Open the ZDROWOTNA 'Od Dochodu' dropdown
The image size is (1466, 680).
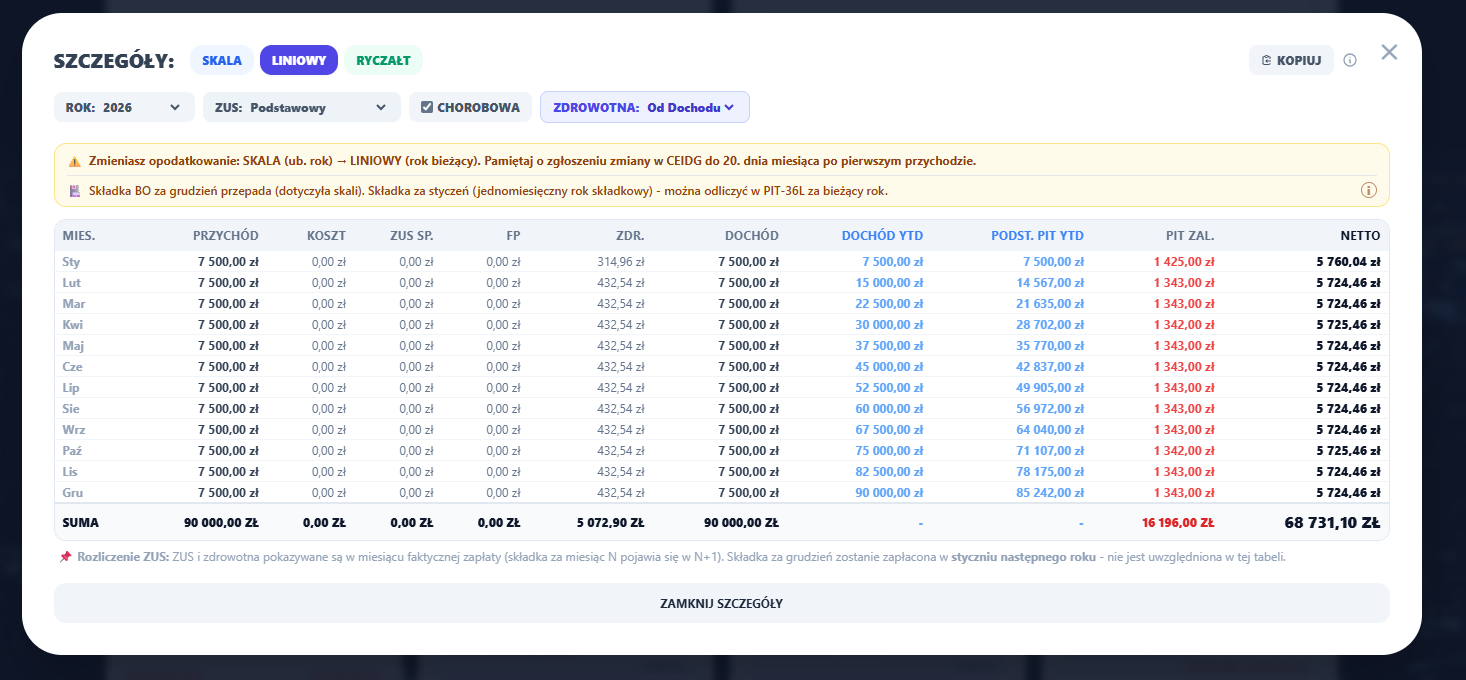click(x=645, y=107)
